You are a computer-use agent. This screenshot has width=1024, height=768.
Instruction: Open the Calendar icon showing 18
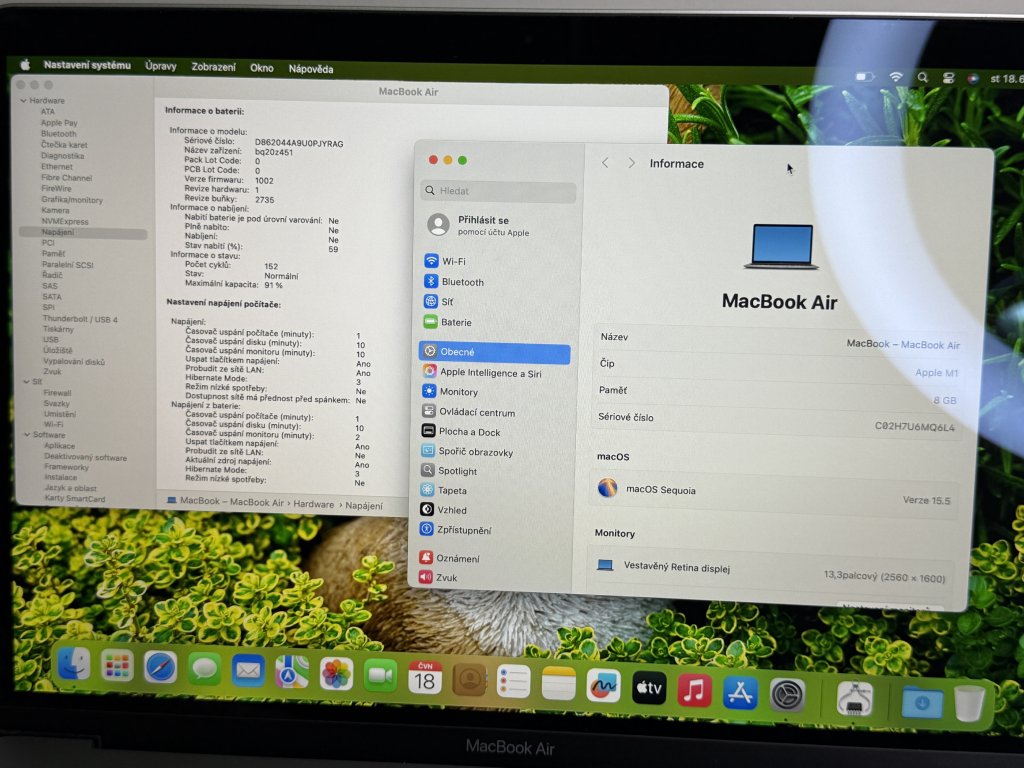(424, 678)
